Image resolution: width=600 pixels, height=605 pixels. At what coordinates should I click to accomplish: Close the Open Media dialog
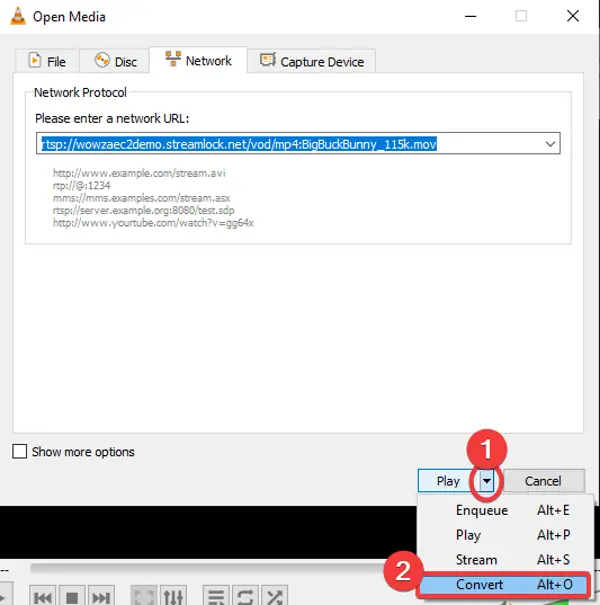click(573, 16)
